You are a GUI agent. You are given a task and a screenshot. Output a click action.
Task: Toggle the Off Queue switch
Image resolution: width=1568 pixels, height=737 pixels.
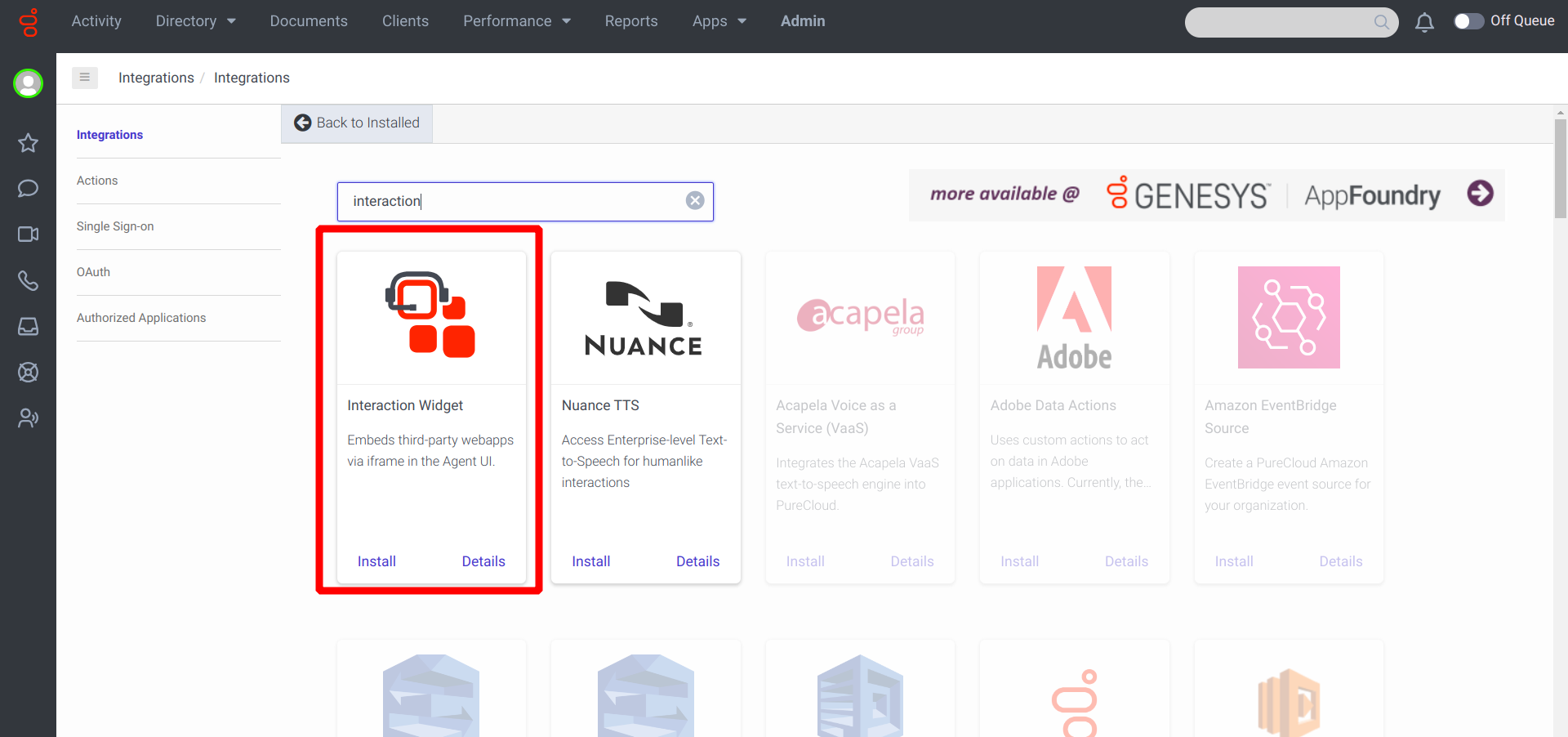1468,21
